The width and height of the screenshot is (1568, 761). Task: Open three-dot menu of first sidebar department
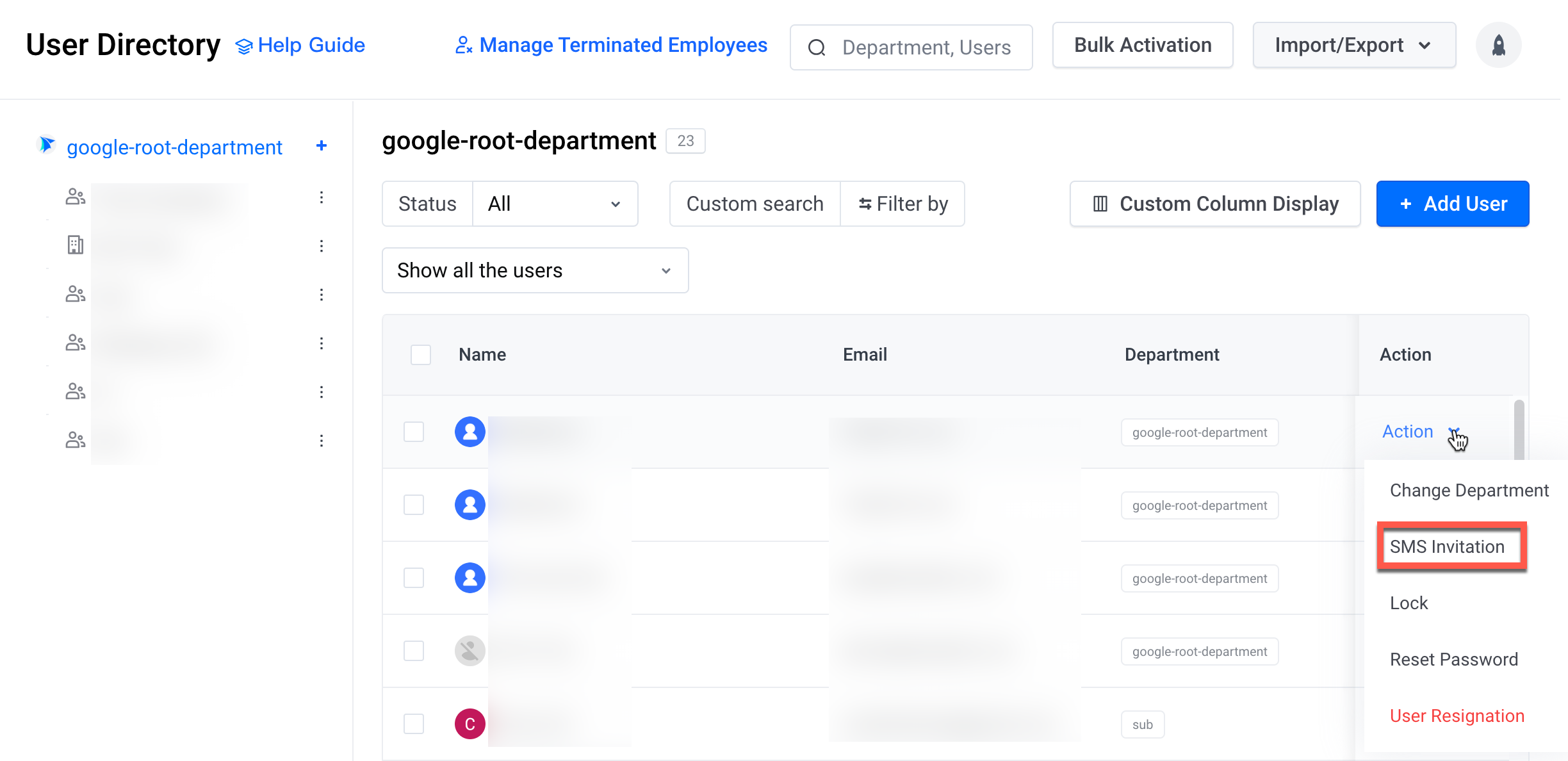click(x=322, y=197)
